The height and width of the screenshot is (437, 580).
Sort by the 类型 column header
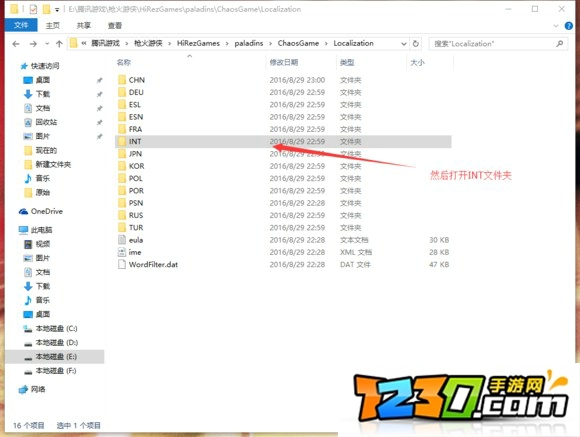click(x=347, y=62)
